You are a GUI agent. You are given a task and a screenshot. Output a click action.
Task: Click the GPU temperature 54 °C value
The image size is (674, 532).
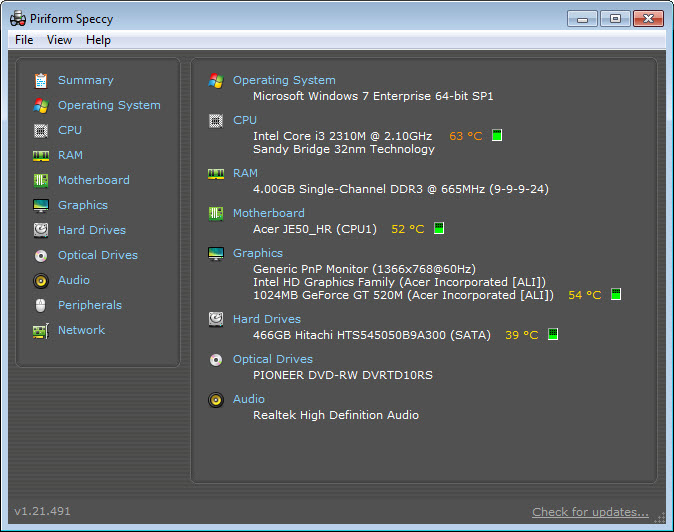point(585,295)
